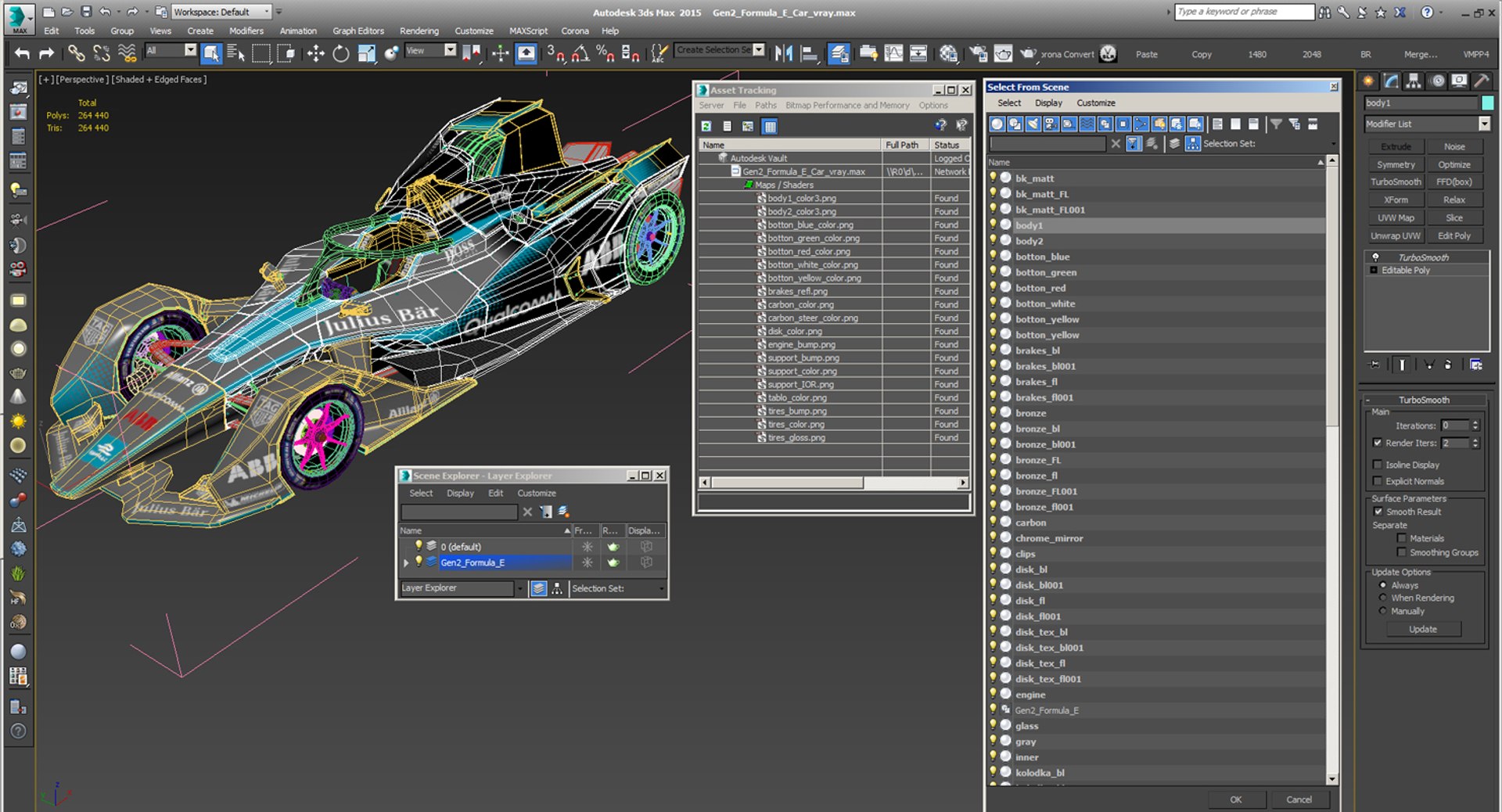This screenshot has height=812, width=1502.
Task: Choose the Select and Rotate tool
Action: click(x=340, y=53)
